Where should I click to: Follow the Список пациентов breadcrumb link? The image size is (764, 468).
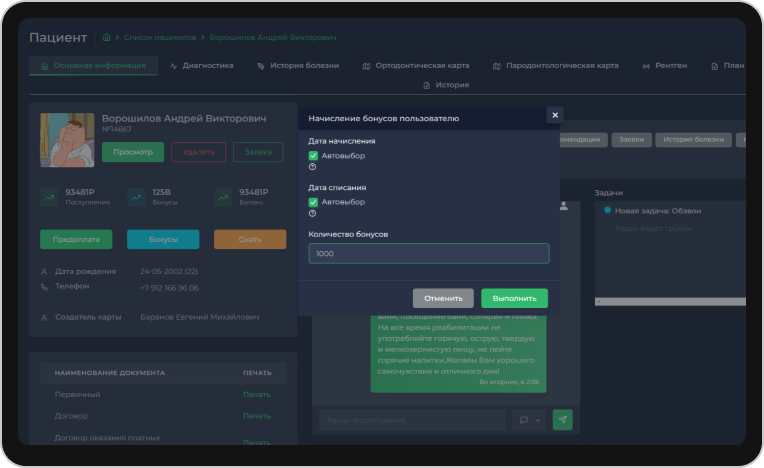[160, 37]
